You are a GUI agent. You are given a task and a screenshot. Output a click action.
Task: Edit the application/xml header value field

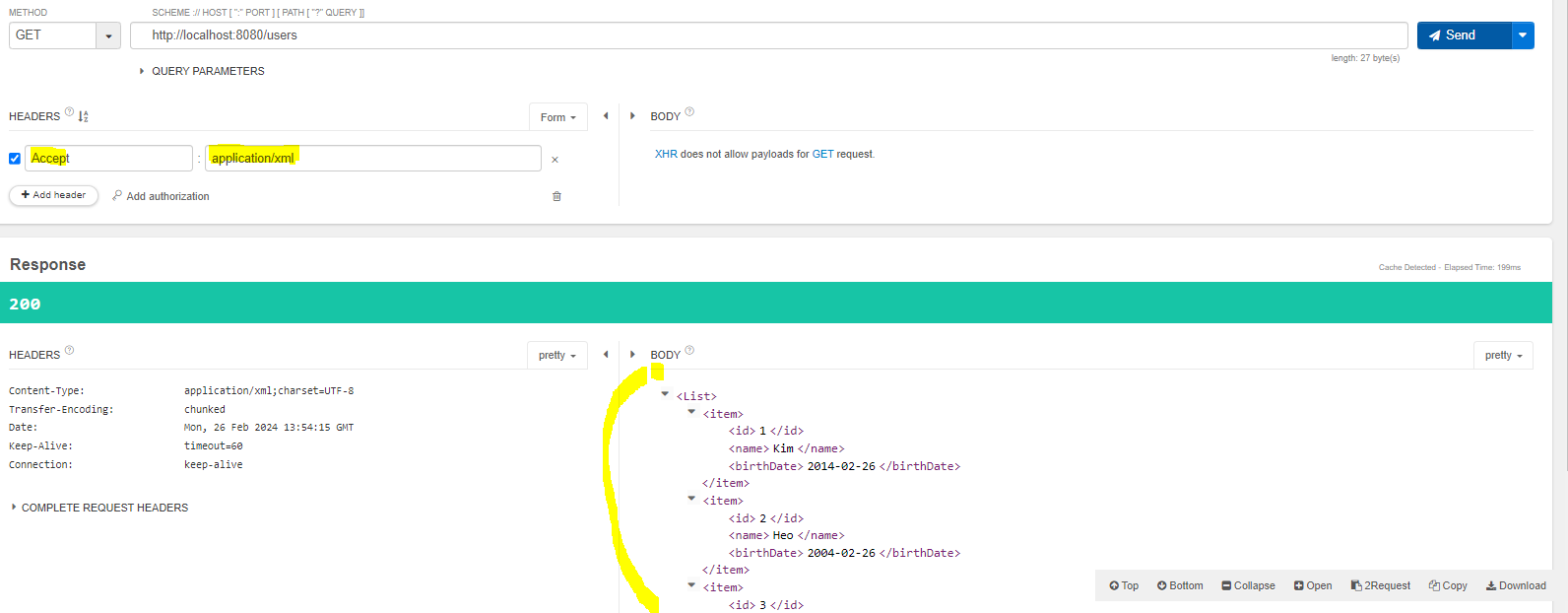click(373, 158)
